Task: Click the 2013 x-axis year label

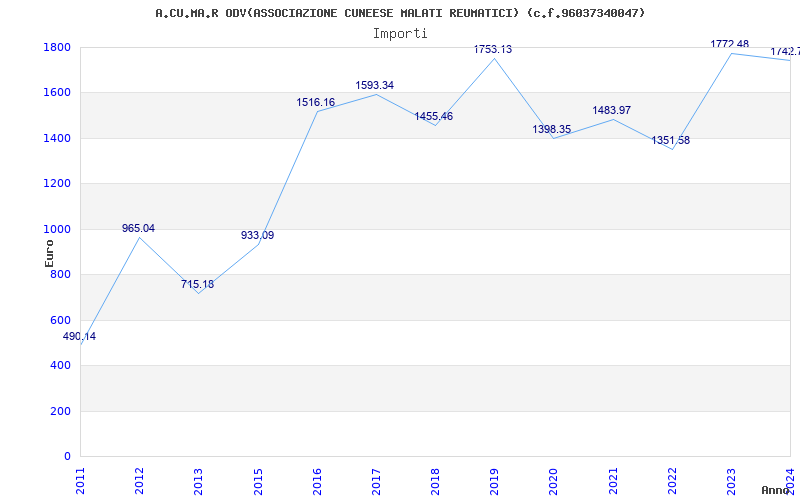Action: [x=199, y=481]
